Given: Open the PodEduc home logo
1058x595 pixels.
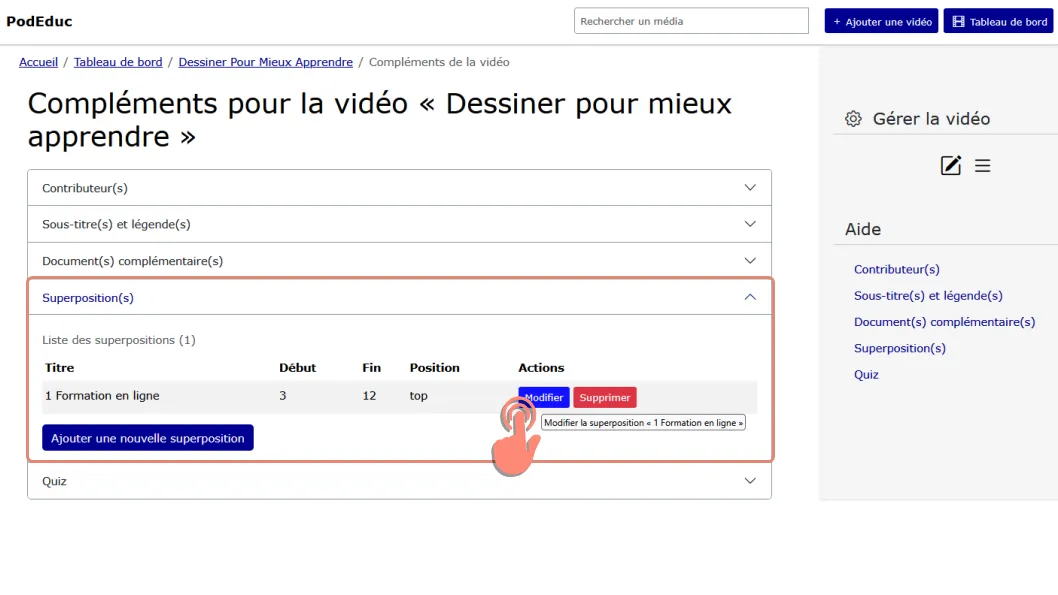Looking at the screenshot, I should click(x=39, y=21).
